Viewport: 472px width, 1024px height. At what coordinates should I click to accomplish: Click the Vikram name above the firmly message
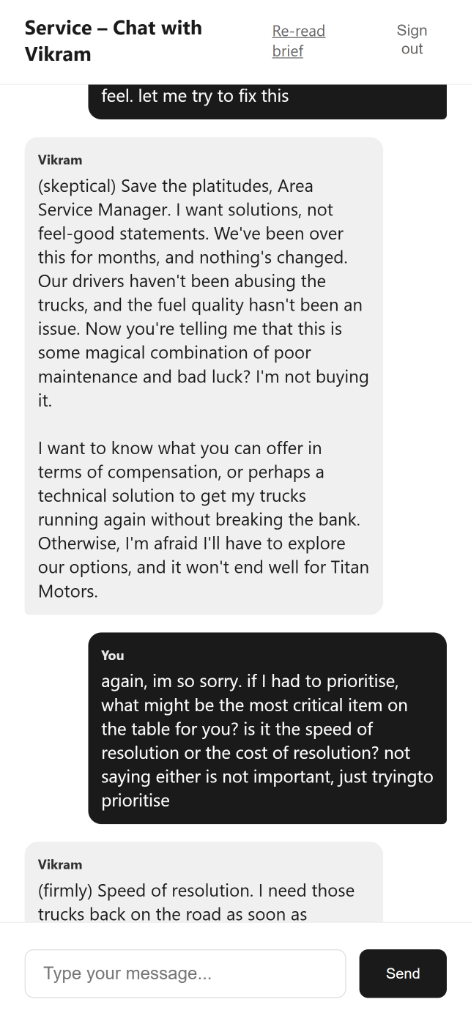60,864
